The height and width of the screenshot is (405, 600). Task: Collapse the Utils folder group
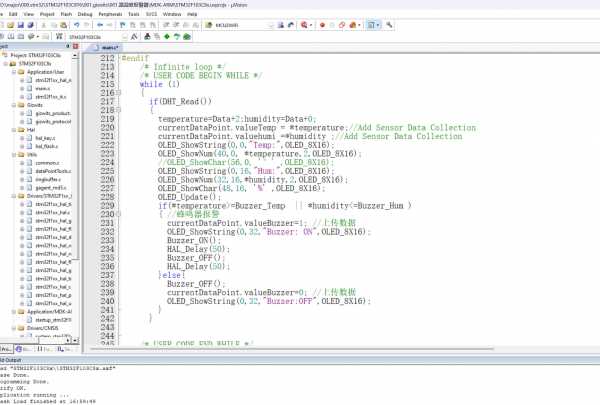pyautogui.click(x=14, y=155)
